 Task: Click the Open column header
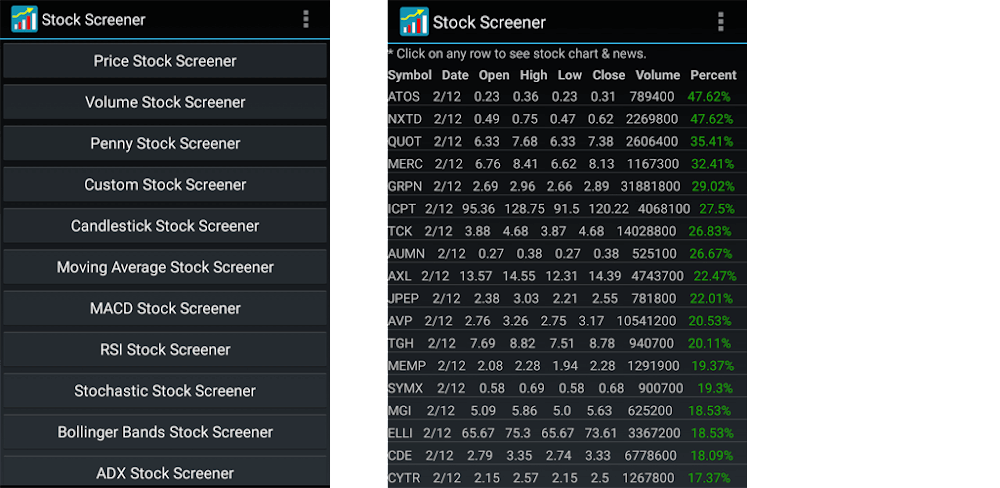tap(494, 75)
